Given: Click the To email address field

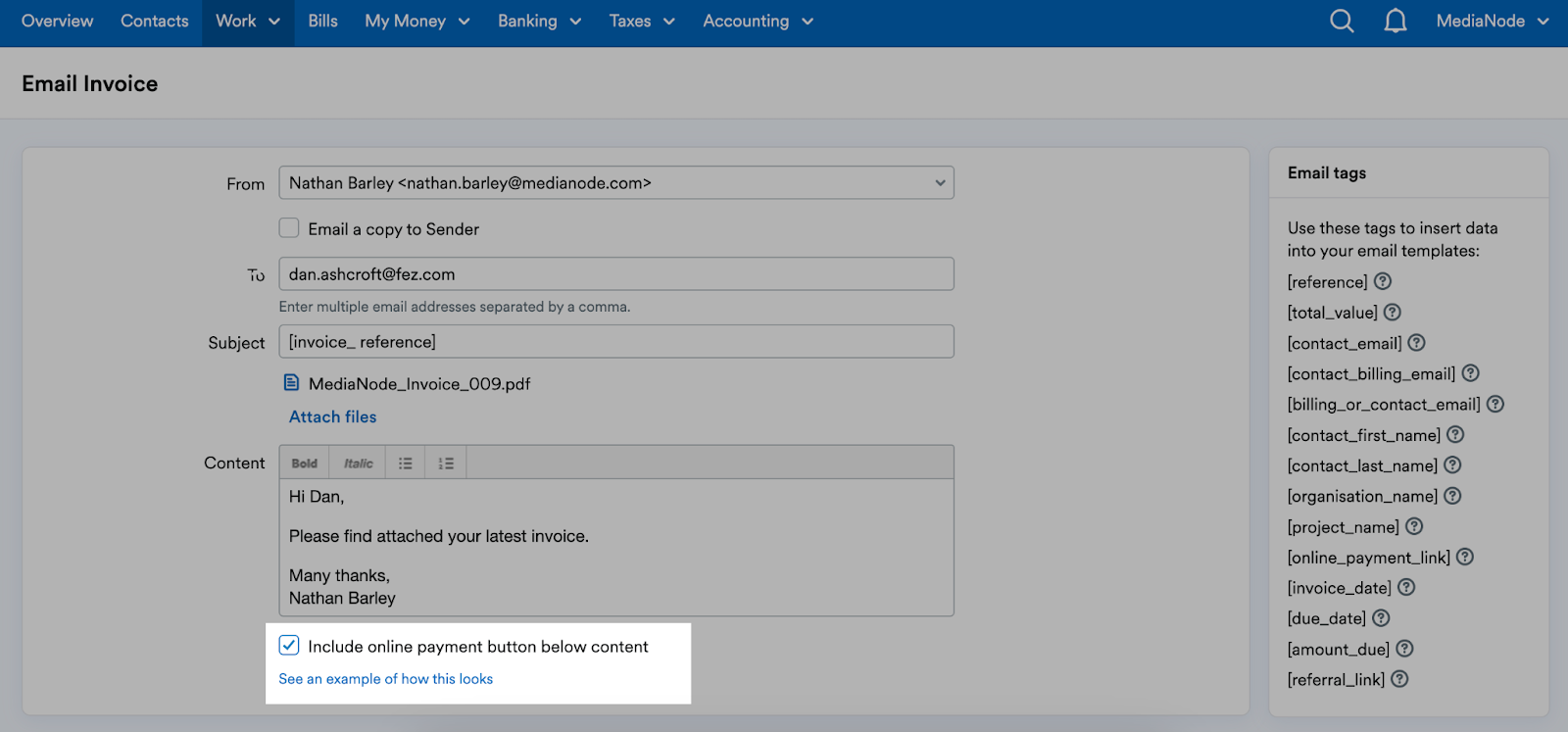Looking at the screenshot, I should [x=616, y=273].
